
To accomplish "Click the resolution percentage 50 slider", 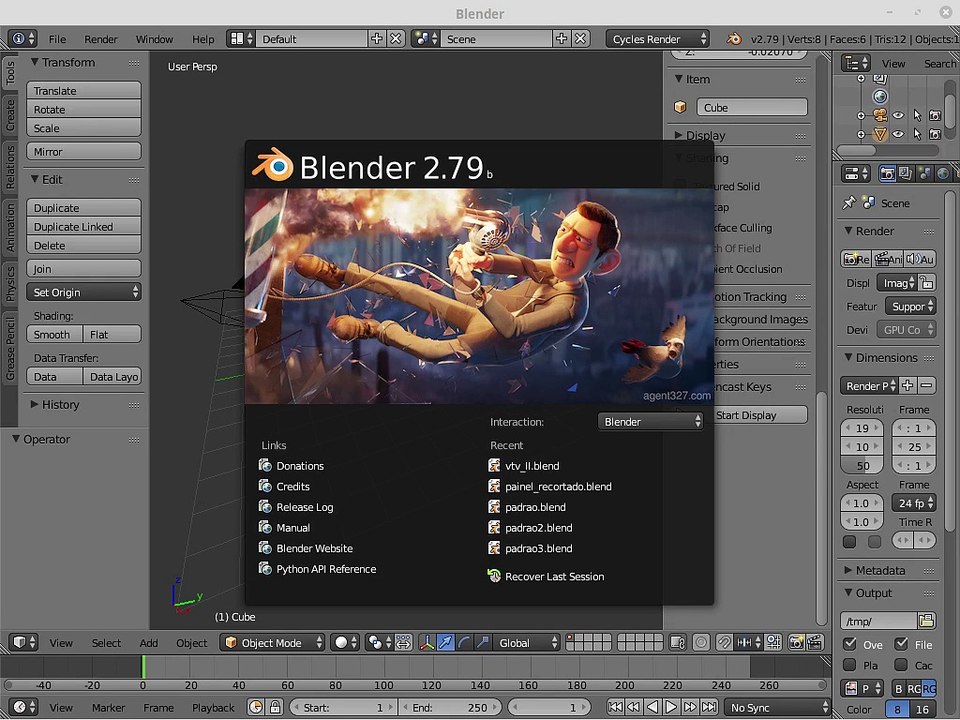I will point(862,465).
